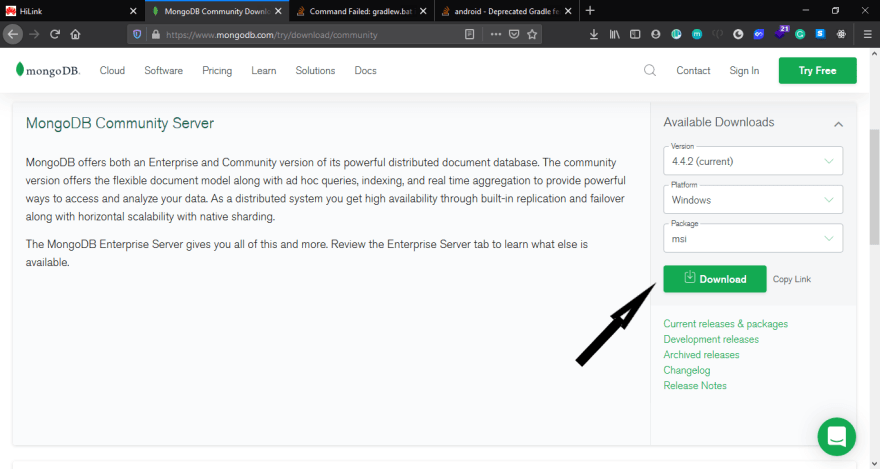
Task: Open Development releases link
Action: [711, 339]
